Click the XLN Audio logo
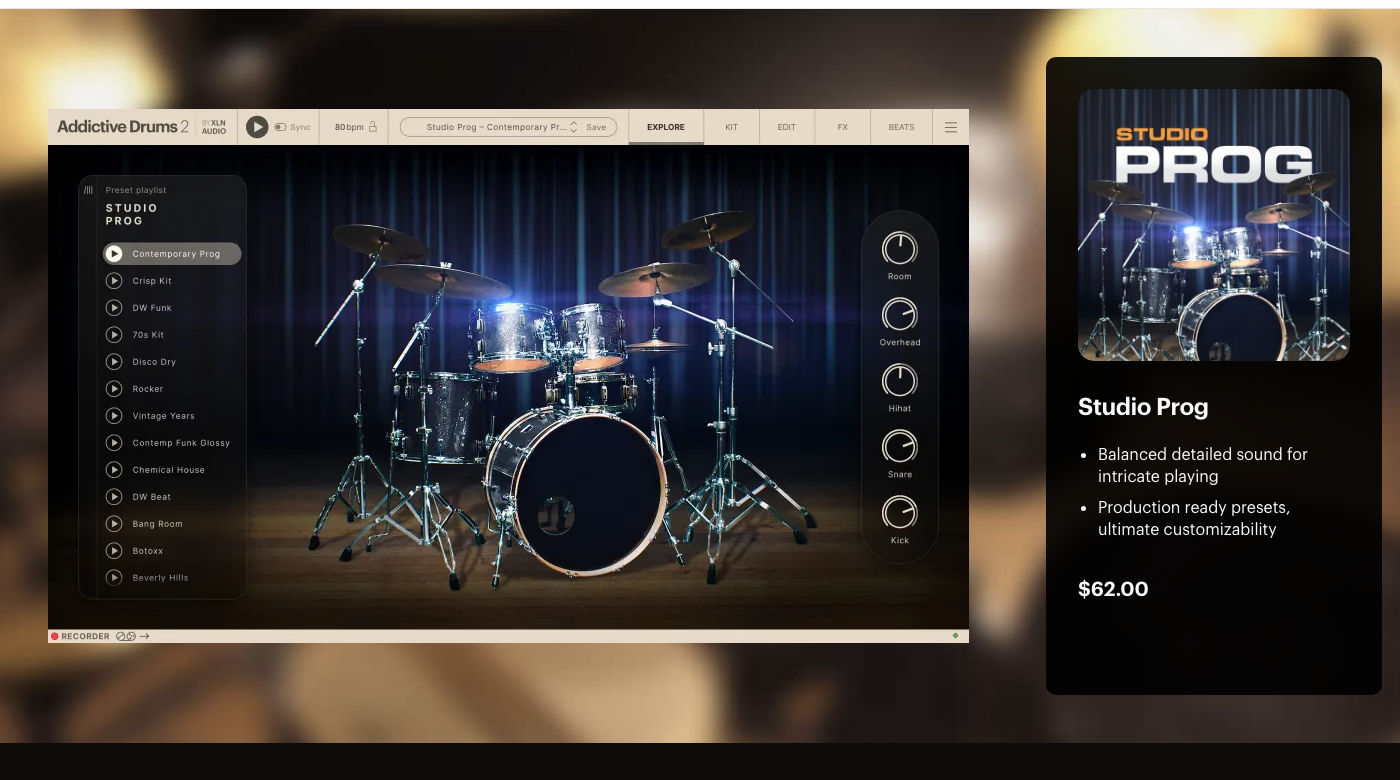1400x780 pixels. pyautogui.click(x=214, y=127)
